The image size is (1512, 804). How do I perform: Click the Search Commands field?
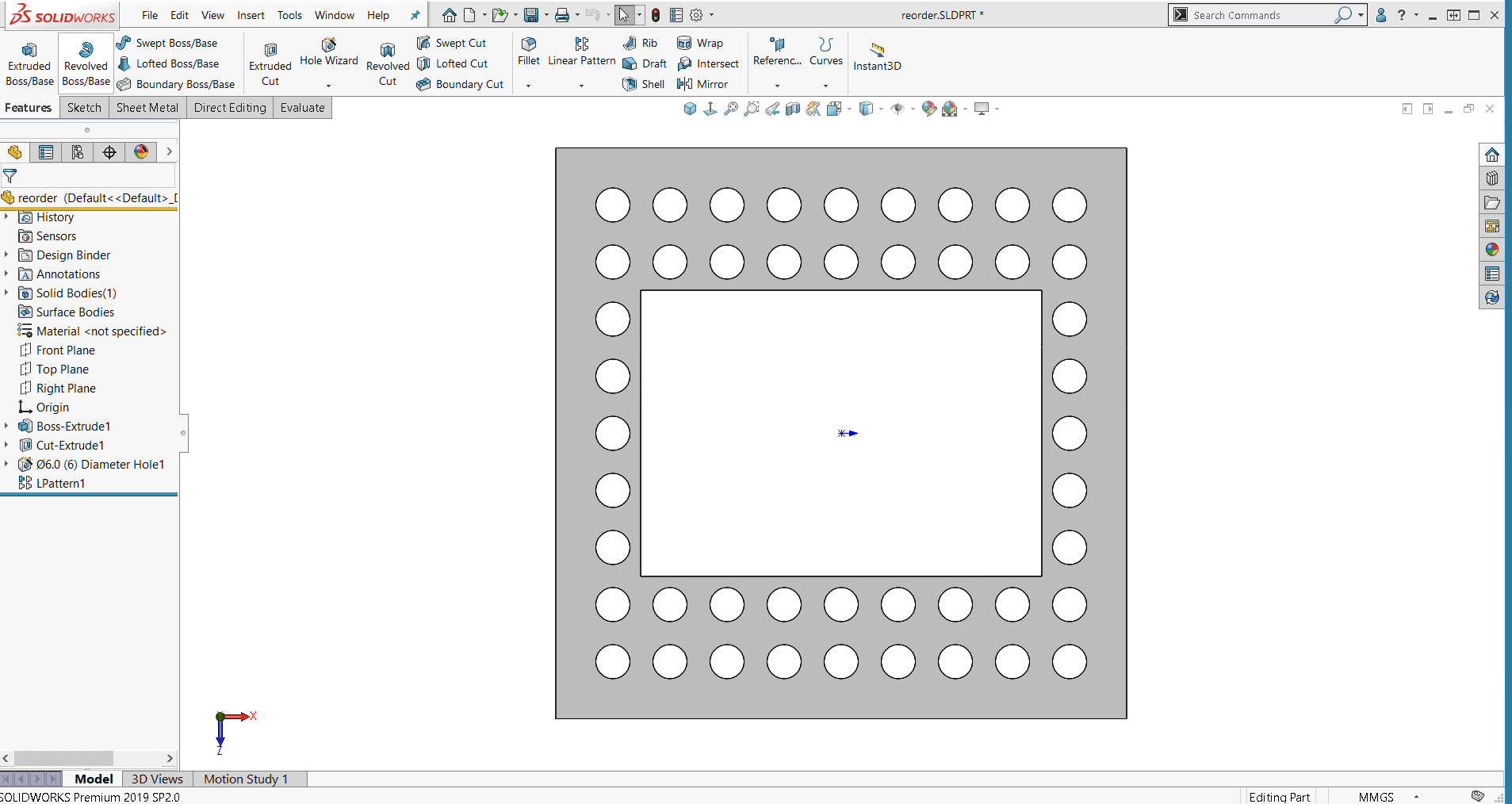click(1261, 15)
